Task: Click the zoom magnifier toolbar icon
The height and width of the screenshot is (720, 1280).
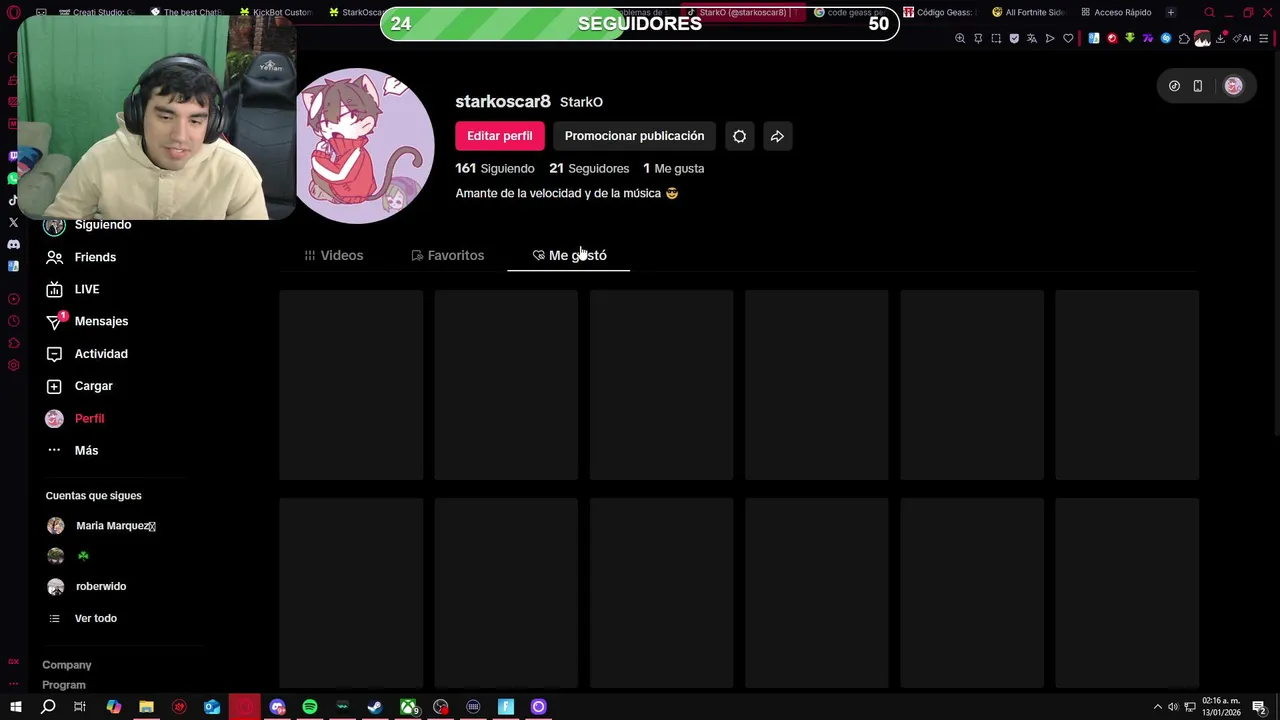Action: [x=960, y=38]
